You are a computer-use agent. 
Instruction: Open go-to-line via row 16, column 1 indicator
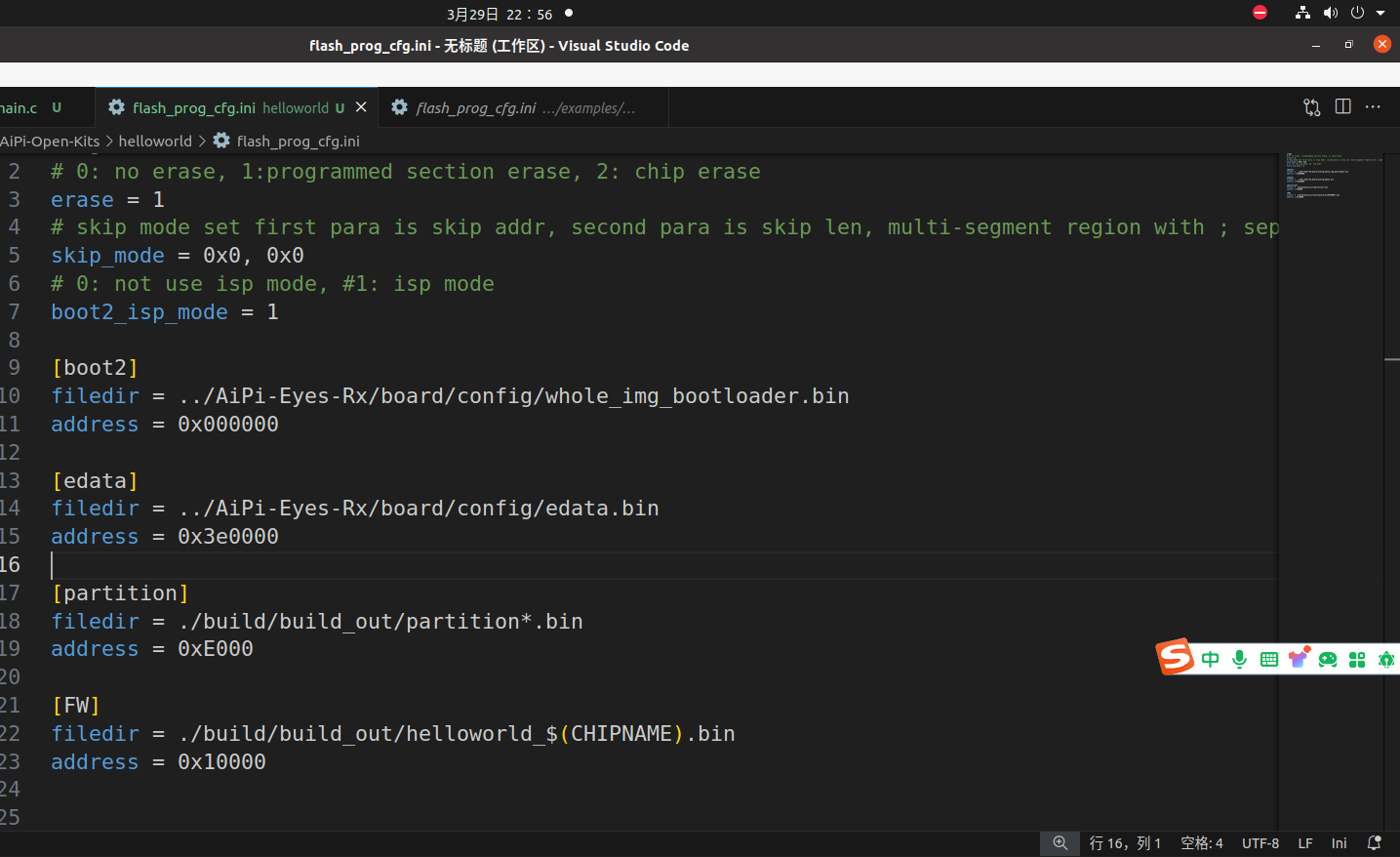1125,843
